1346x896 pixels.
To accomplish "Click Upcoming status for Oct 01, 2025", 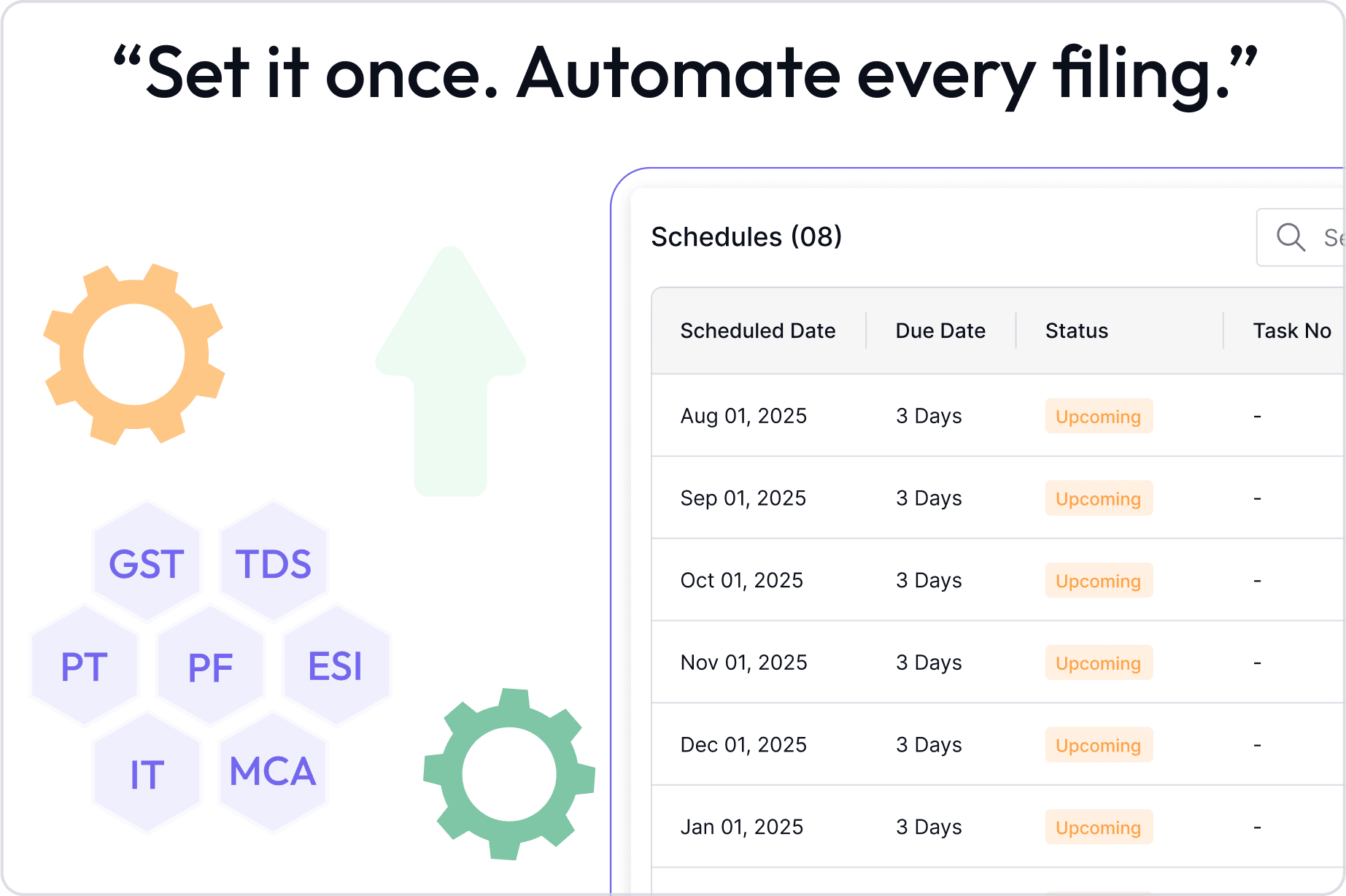I will [x=1099, y=580].
